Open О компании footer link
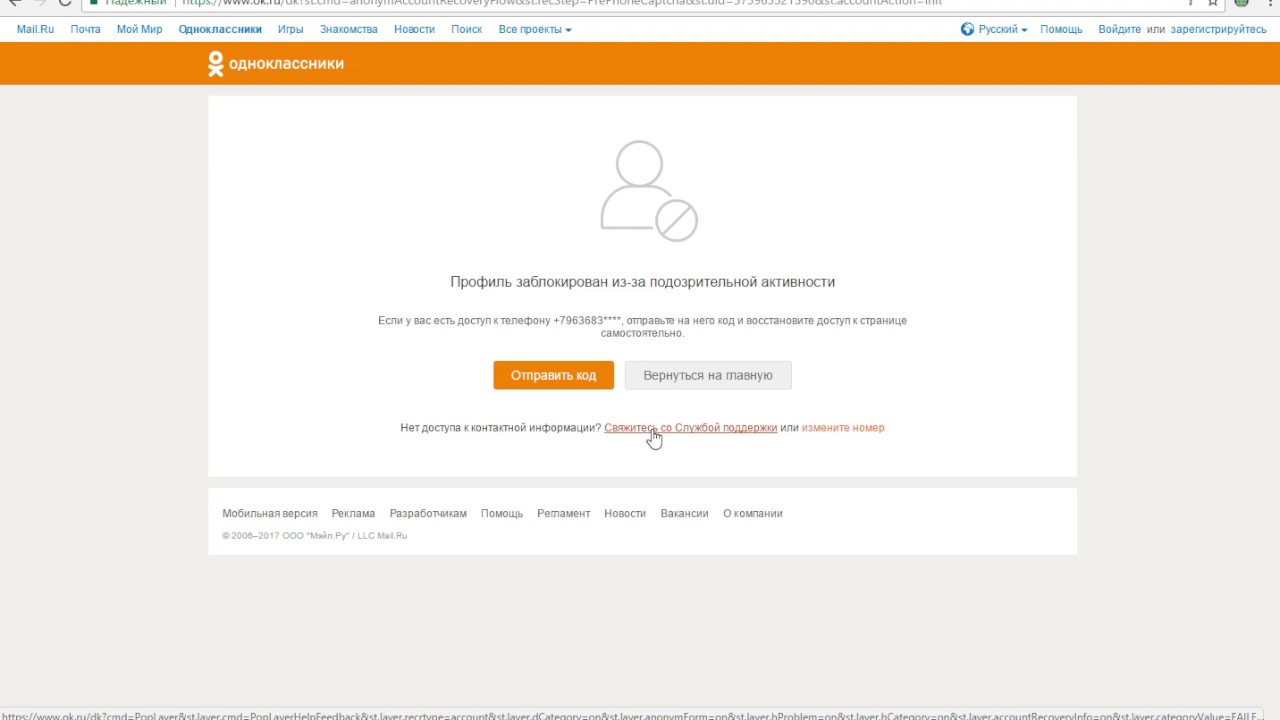This screenshot has height=720, width=1280. click(753, 513)
